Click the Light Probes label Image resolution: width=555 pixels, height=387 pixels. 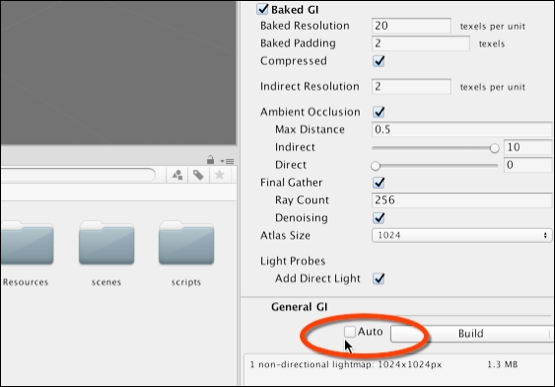click(x=292, y=261)
